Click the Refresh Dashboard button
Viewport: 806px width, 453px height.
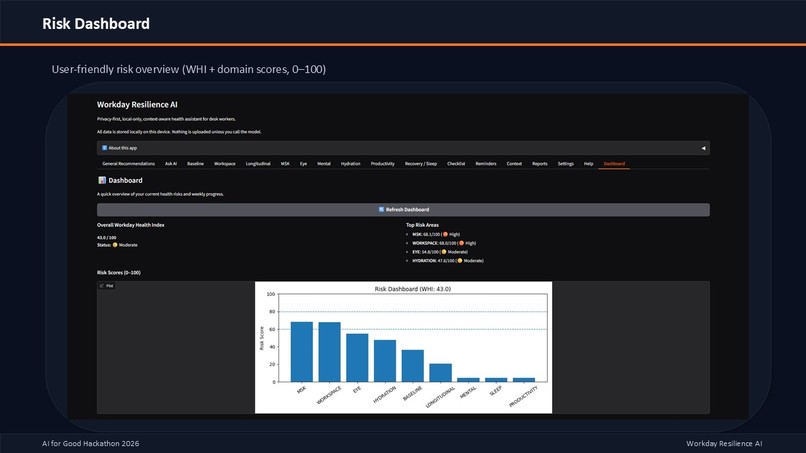pyautogui.click(x=403, y=210)
